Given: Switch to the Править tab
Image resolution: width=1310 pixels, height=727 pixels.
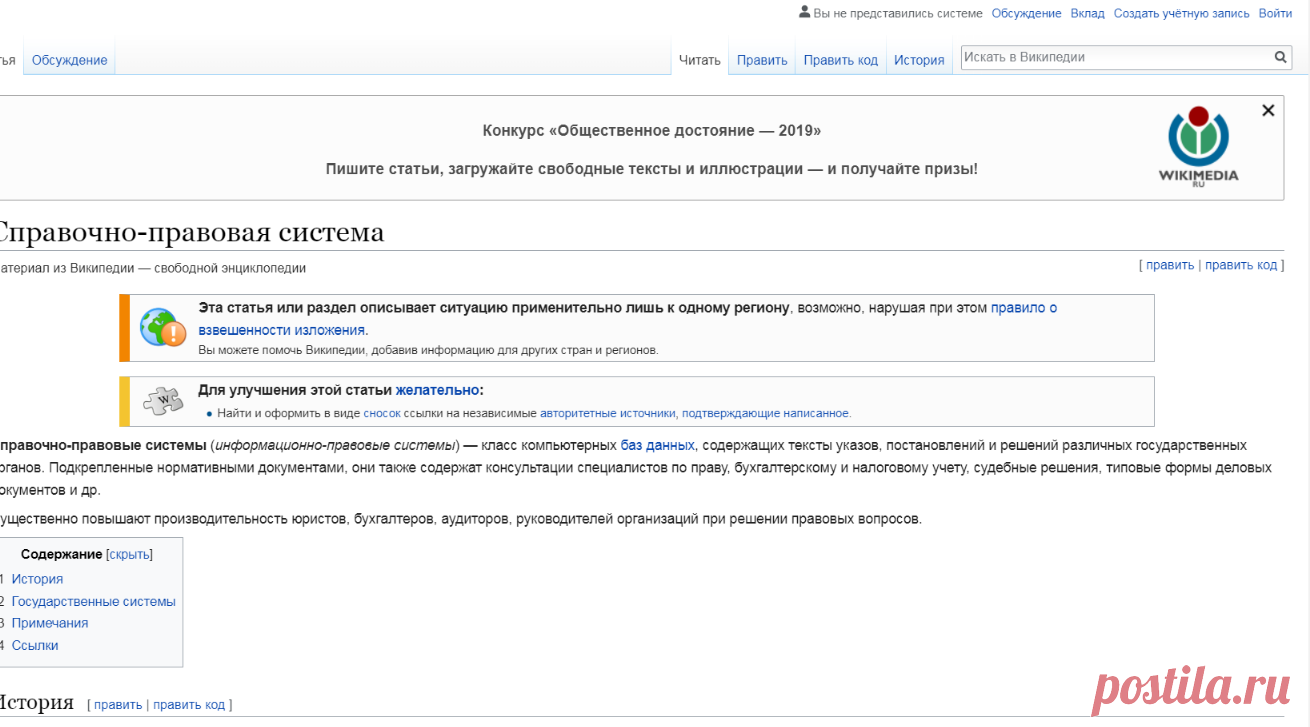Looking at the screenshot, I should coord(762,60).
